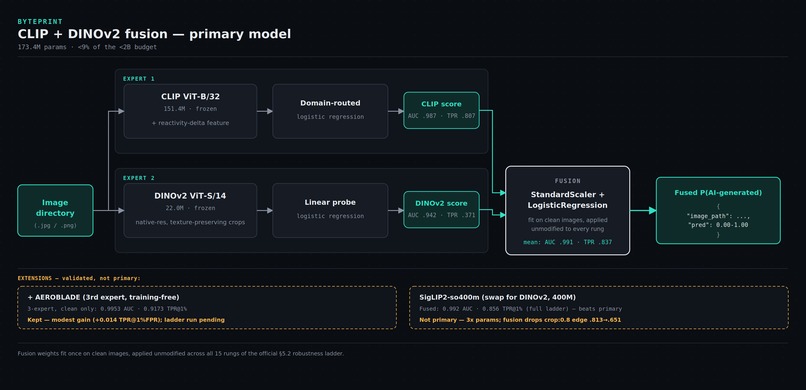Click the Domain-routed logistic regression box
Screen dimensions: 806x390
click(x=330, y=111)
